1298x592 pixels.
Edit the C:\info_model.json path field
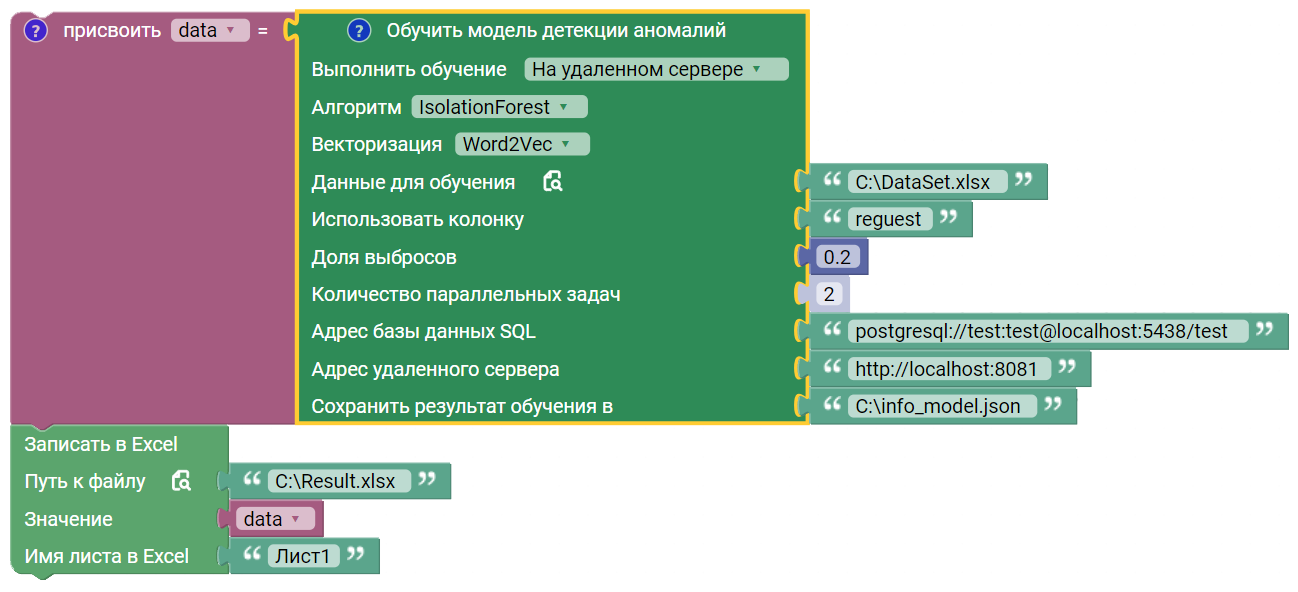(942, 406)
